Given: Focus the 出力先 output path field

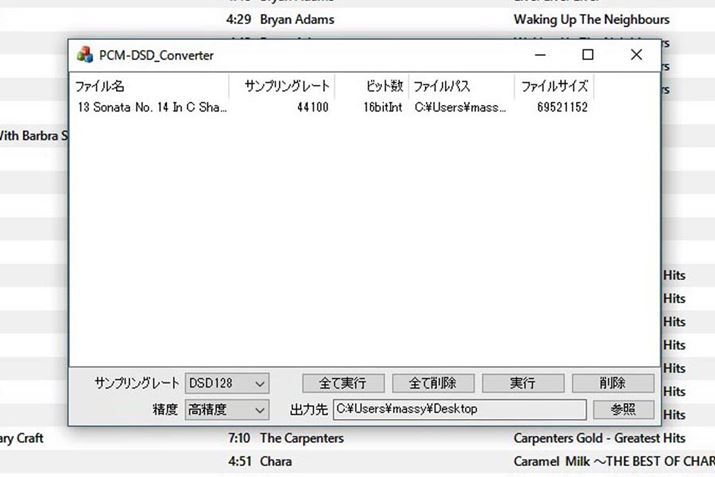Looking at the screenshot, I should pos(458,409).
